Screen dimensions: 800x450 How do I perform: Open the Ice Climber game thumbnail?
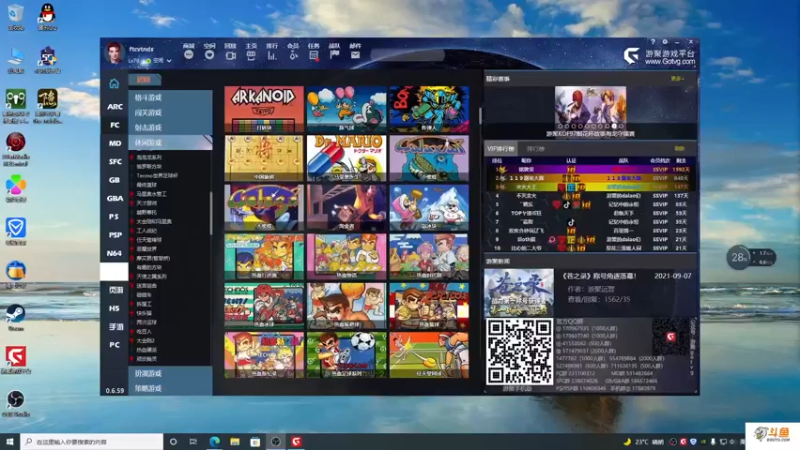429,207
